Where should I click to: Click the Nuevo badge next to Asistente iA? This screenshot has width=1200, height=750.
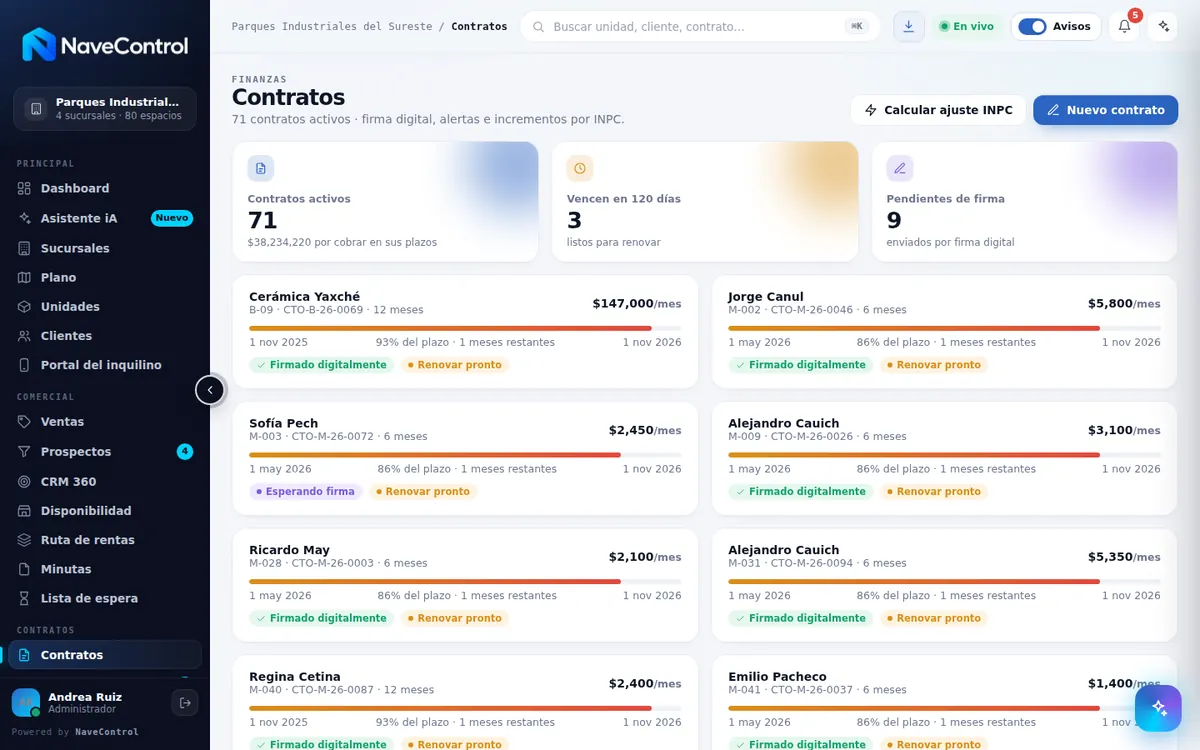tap(172, 218)
